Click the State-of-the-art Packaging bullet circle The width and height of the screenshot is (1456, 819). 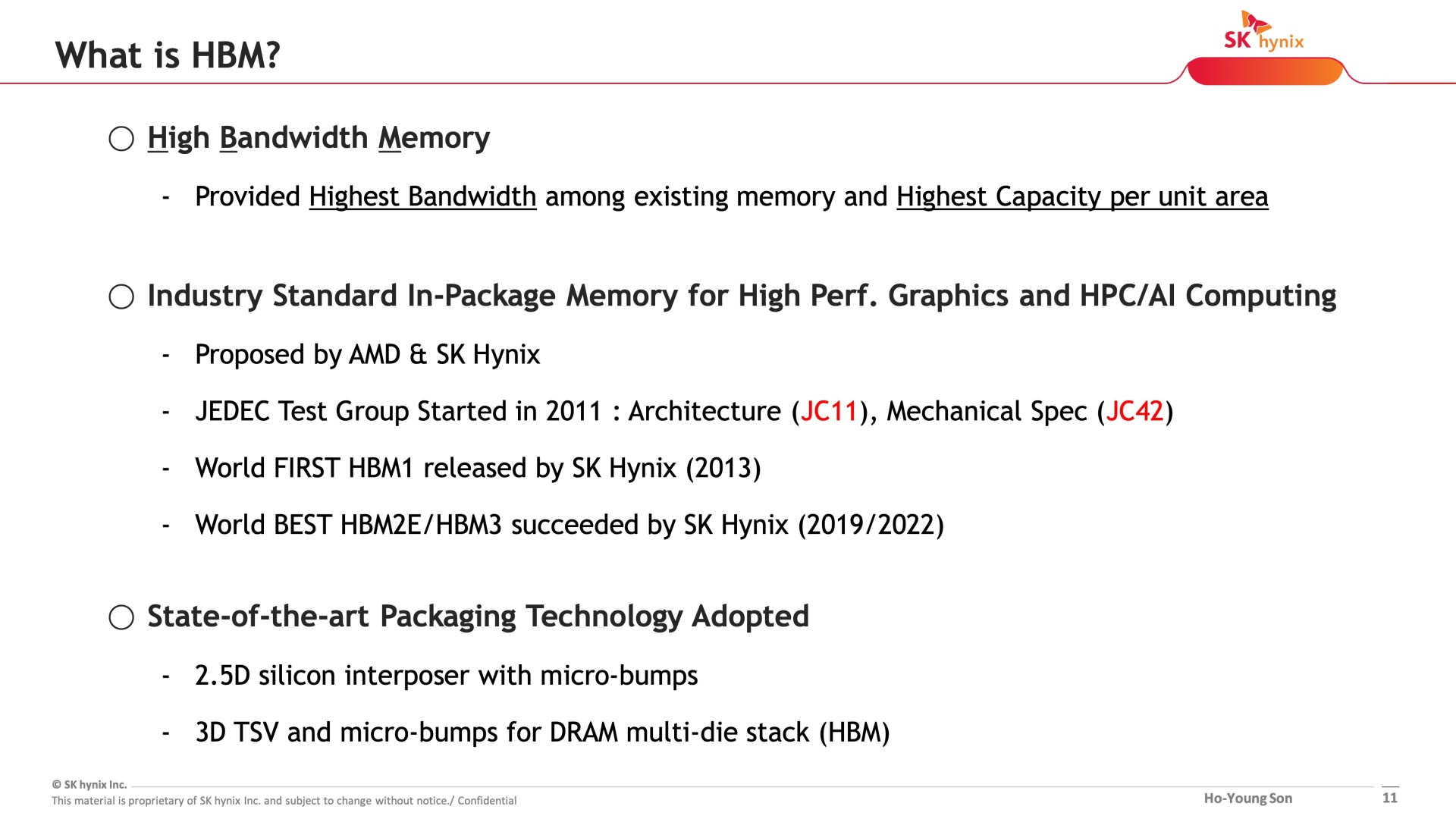(121, 617)
